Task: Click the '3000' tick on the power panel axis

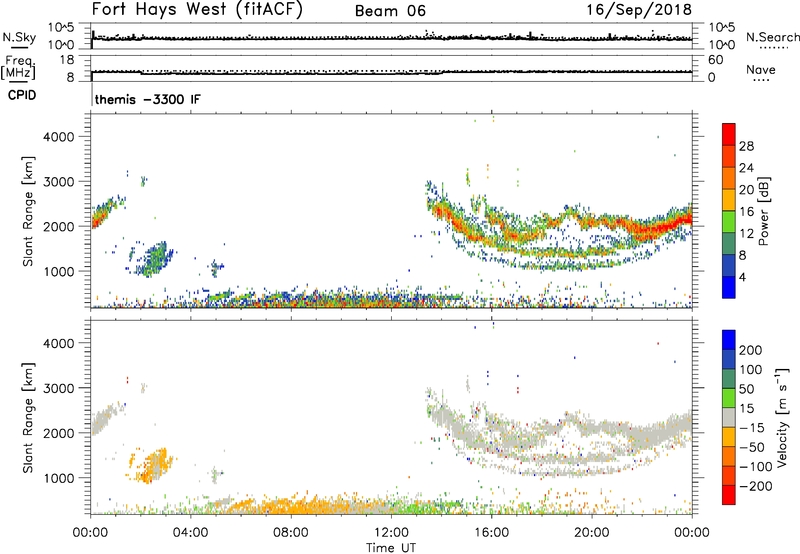Action: point(58,182)
